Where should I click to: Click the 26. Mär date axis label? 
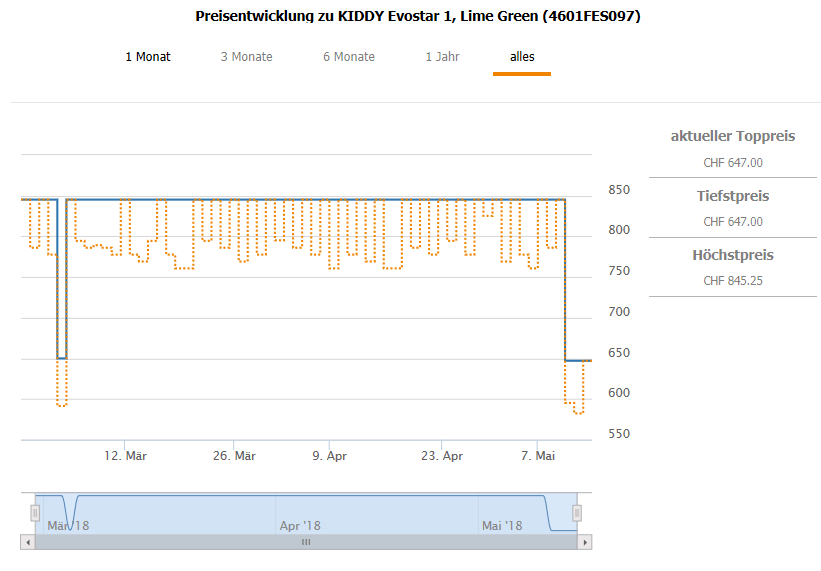[234, 456]
